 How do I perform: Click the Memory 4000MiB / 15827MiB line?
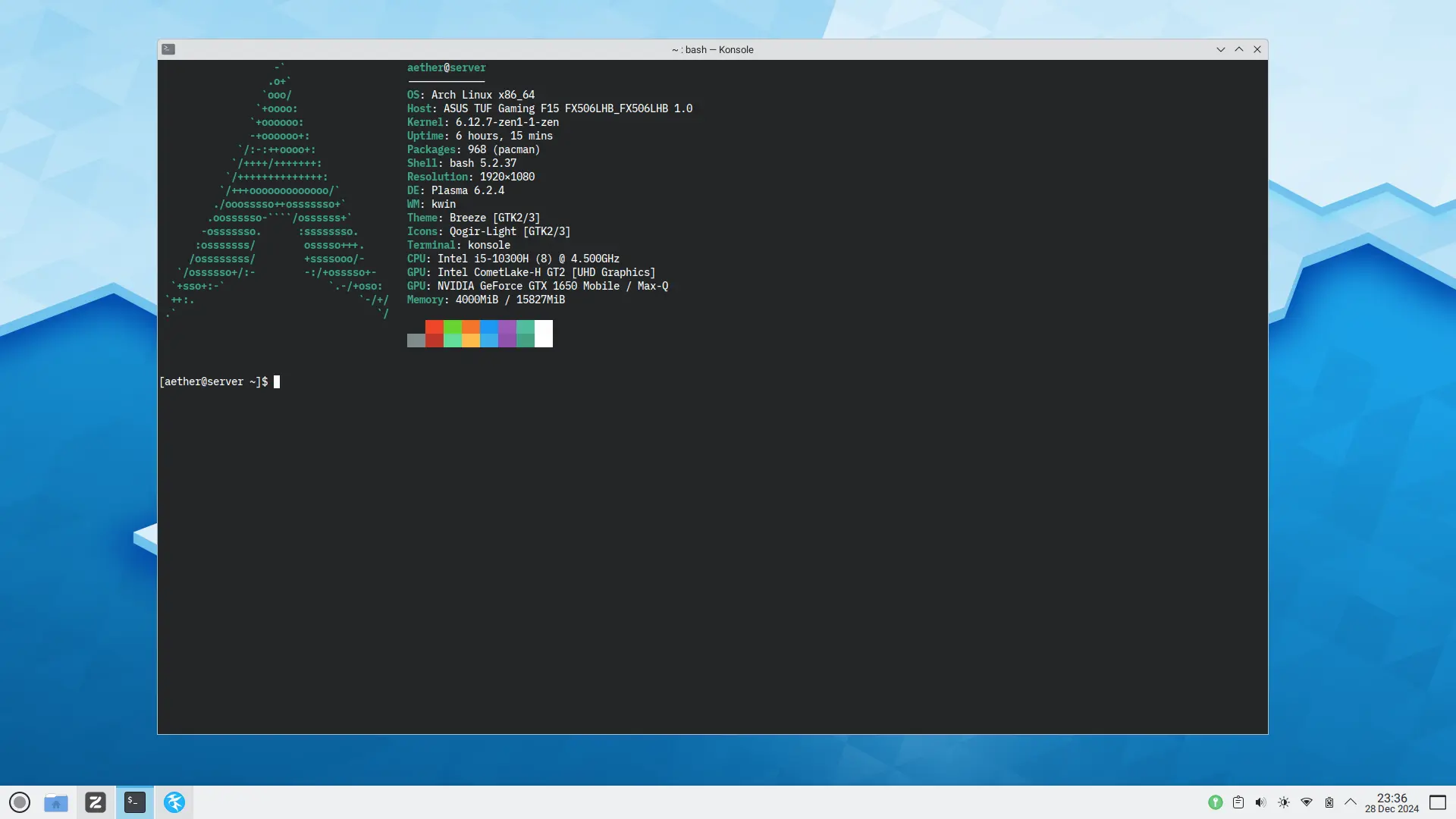pos(486,300)
